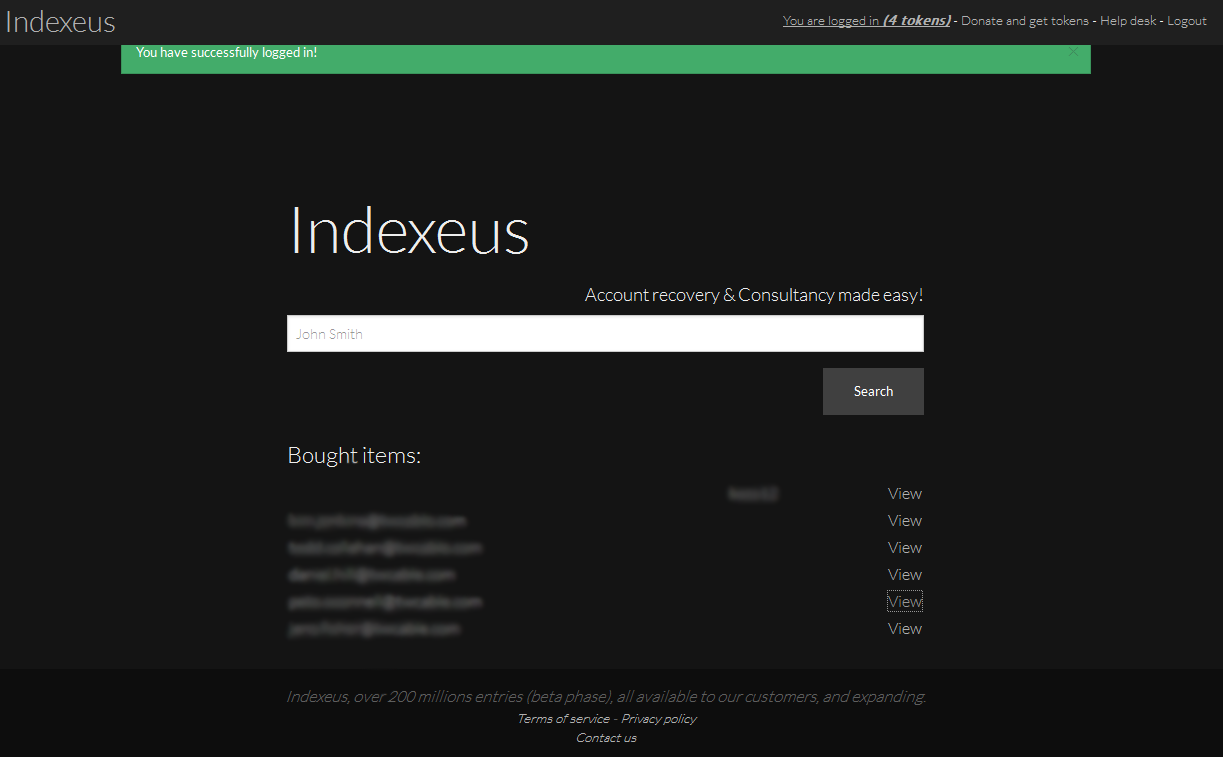1223x757 pixels.
Task: Click the 'Bought items:' section heading
Action: pos(354,456)
